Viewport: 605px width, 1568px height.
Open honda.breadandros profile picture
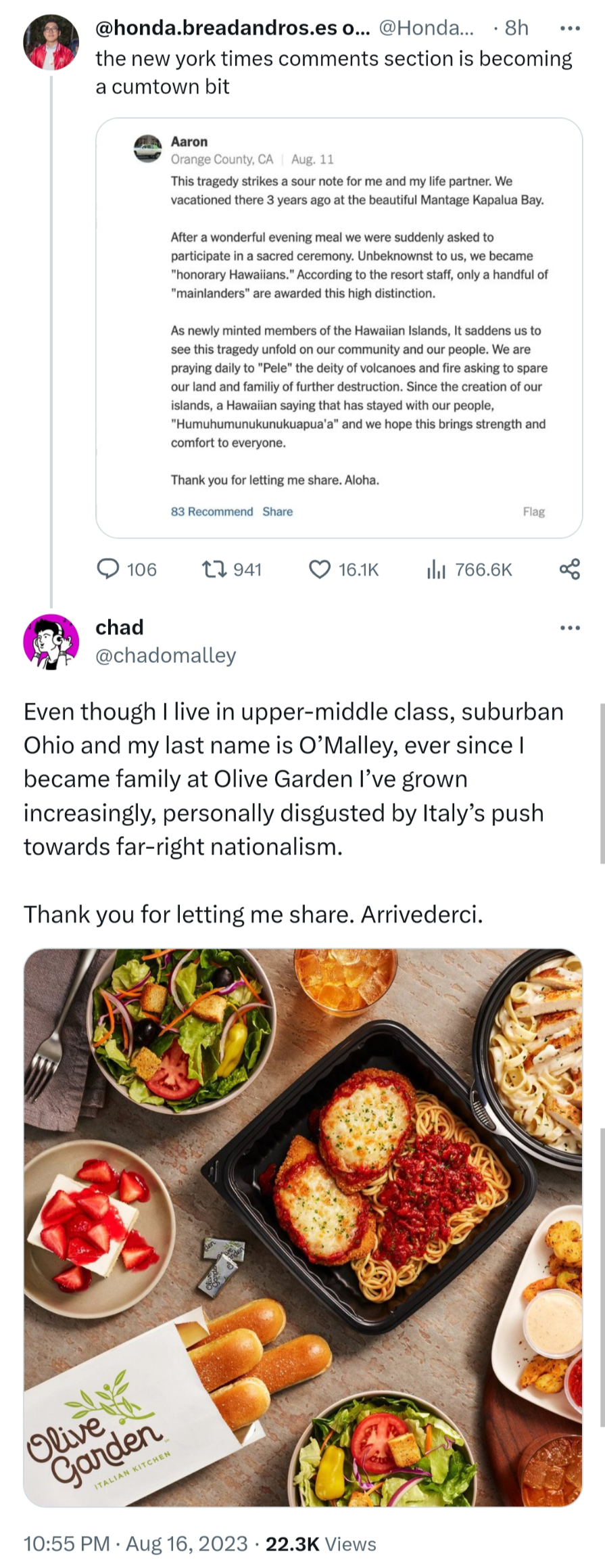click(x=51, y=42)
